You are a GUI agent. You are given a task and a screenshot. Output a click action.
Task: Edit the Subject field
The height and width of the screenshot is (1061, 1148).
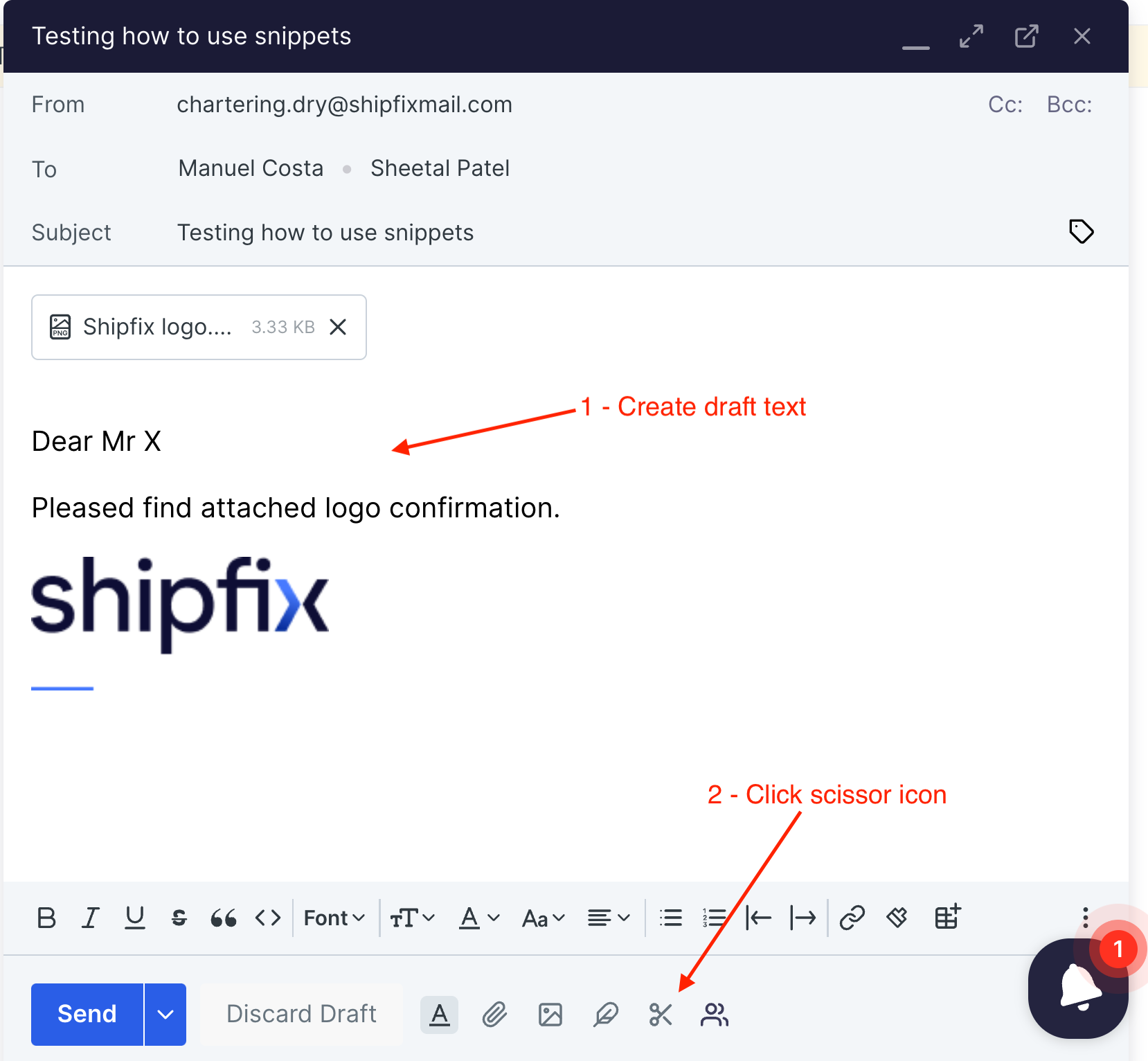coord(325,233)
